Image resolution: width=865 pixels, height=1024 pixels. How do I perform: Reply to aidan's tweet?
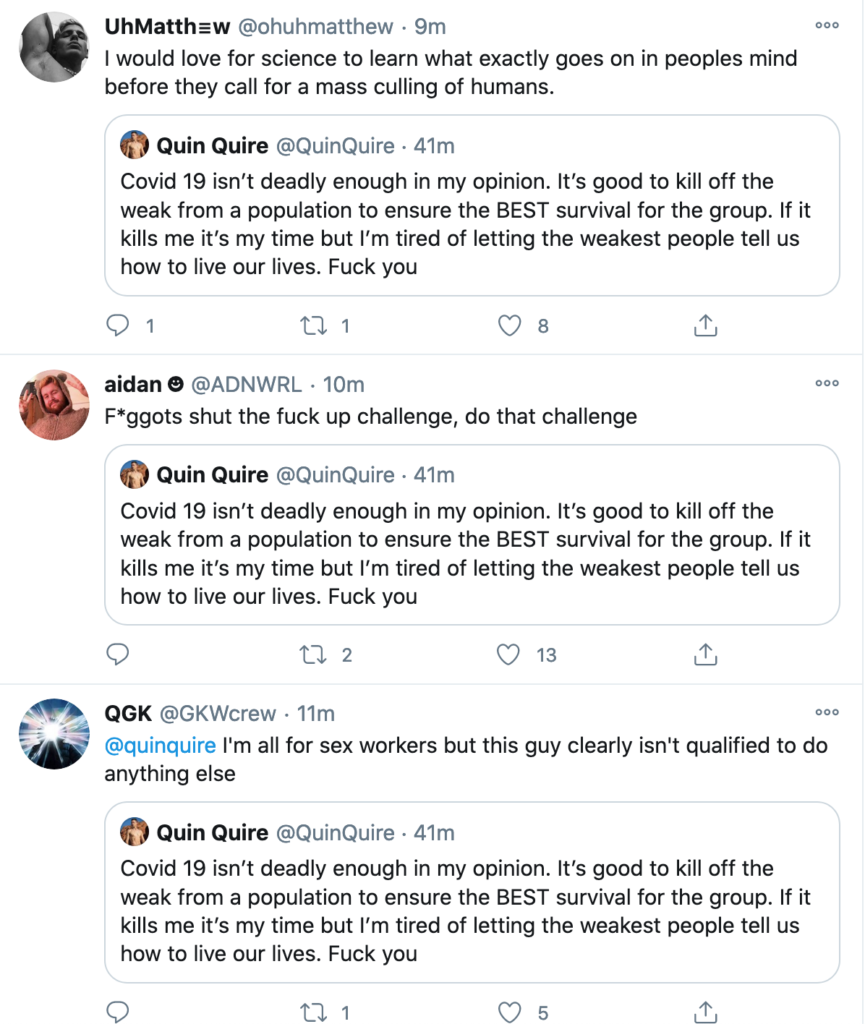pyautogui.click(x=118, y=654)
